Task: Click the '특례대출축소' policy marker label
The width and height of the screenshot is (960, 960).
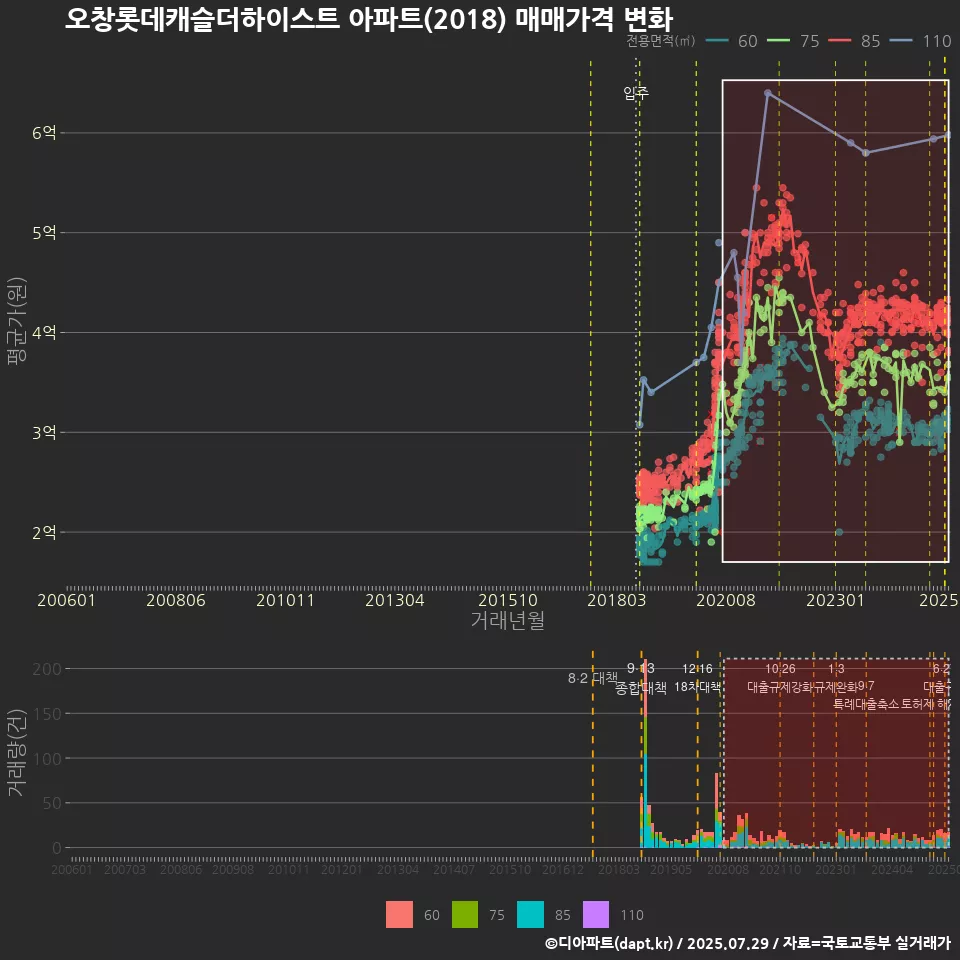Action: [x=866, y=704]
